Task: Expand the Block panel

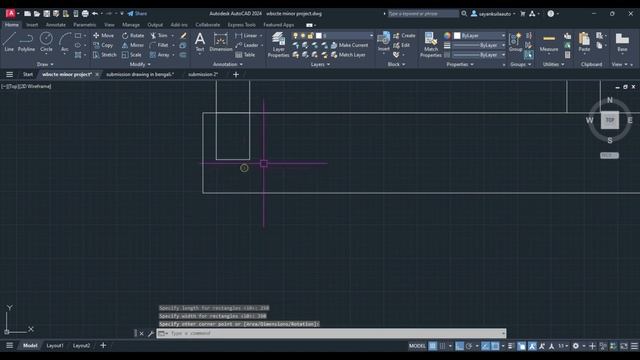Action: point(396,64)
